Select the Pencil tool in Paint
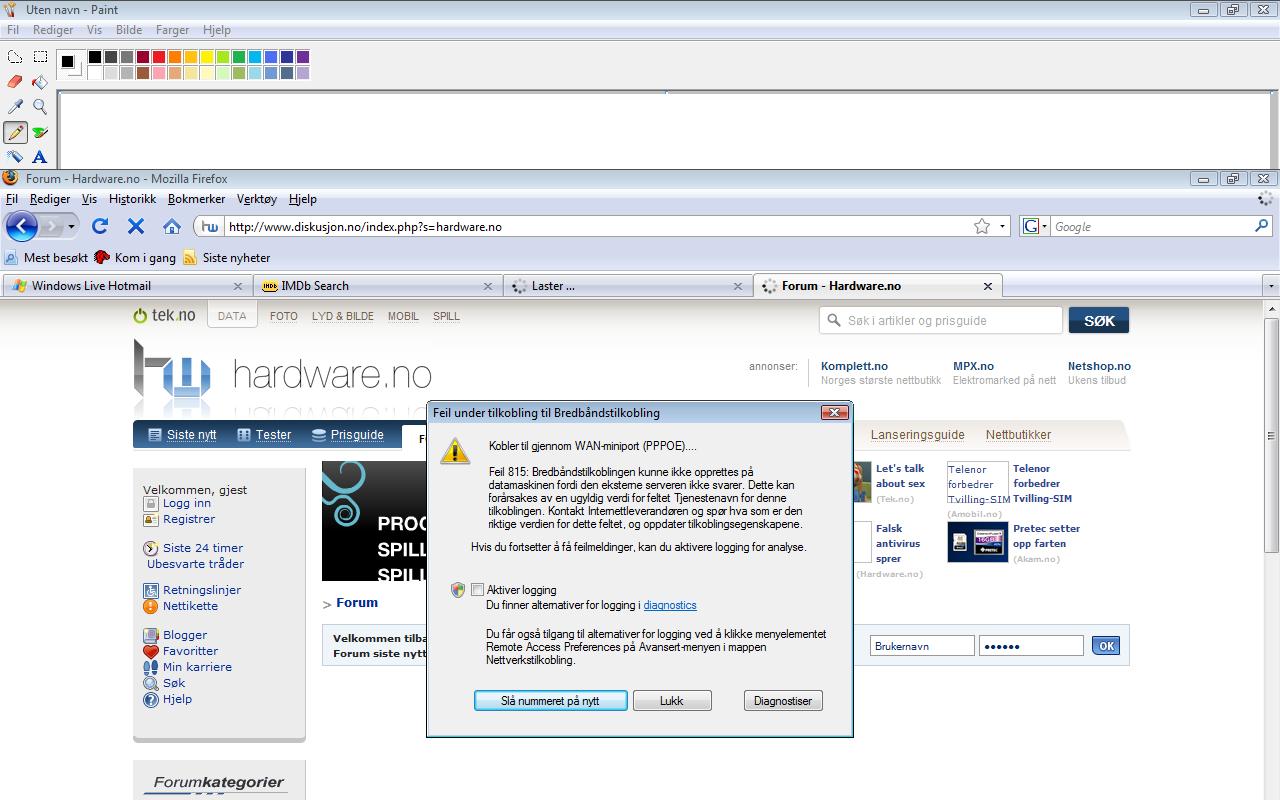This screenshot has width=1280, height=800. point(15,132)
